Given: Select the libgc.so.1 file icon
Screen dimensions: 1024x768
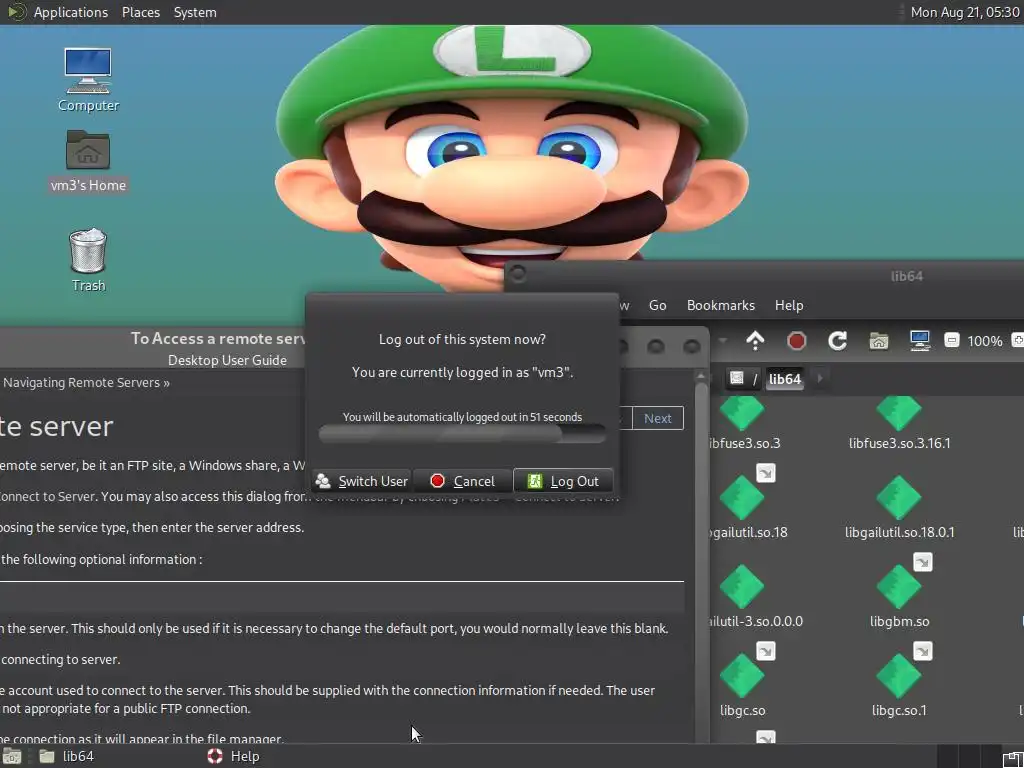Looking at the screenshot, I should pos(899,676).
